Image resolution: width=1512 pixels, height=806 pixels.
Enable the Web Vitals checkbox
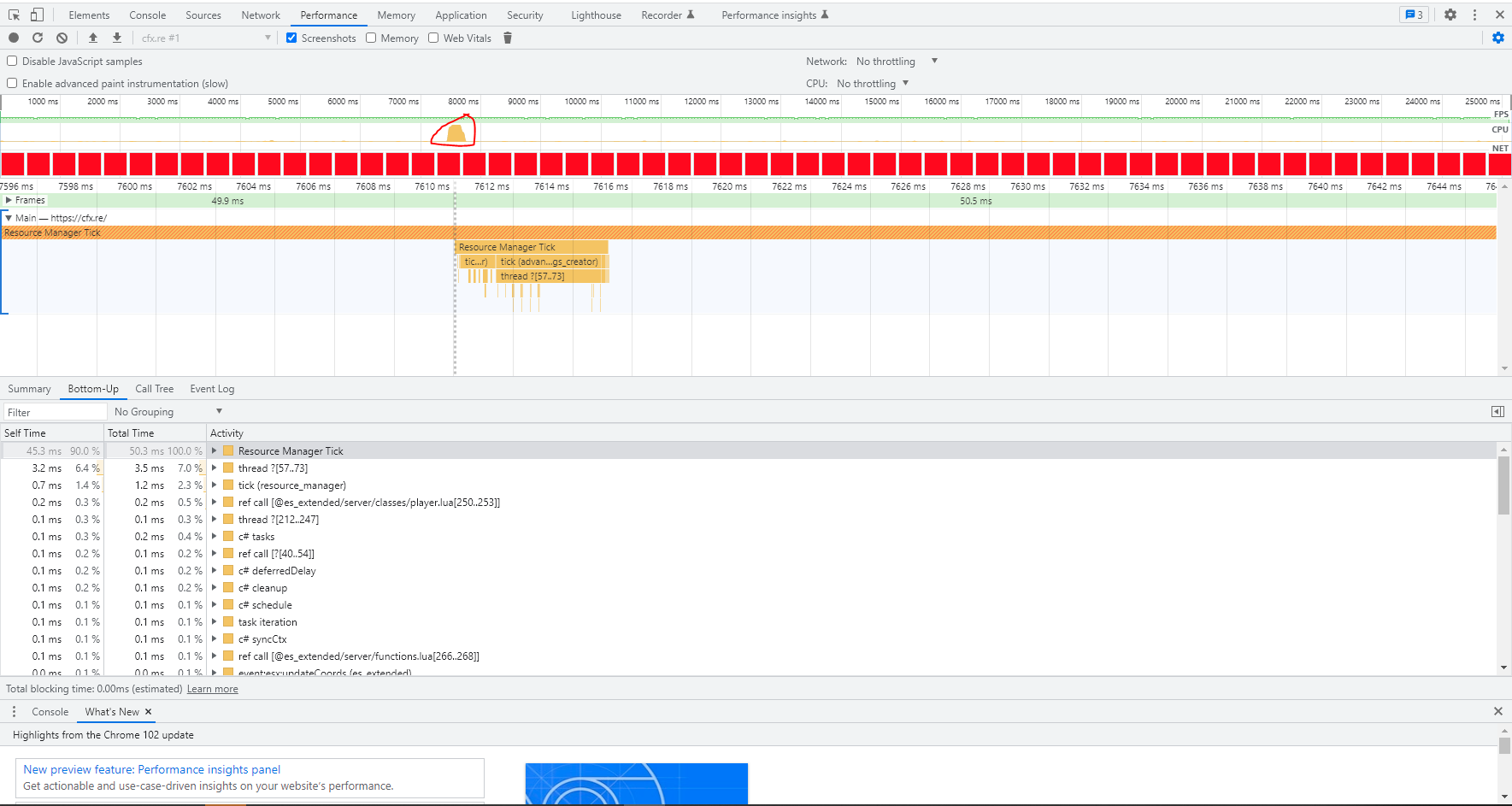[x=433, y=38]
